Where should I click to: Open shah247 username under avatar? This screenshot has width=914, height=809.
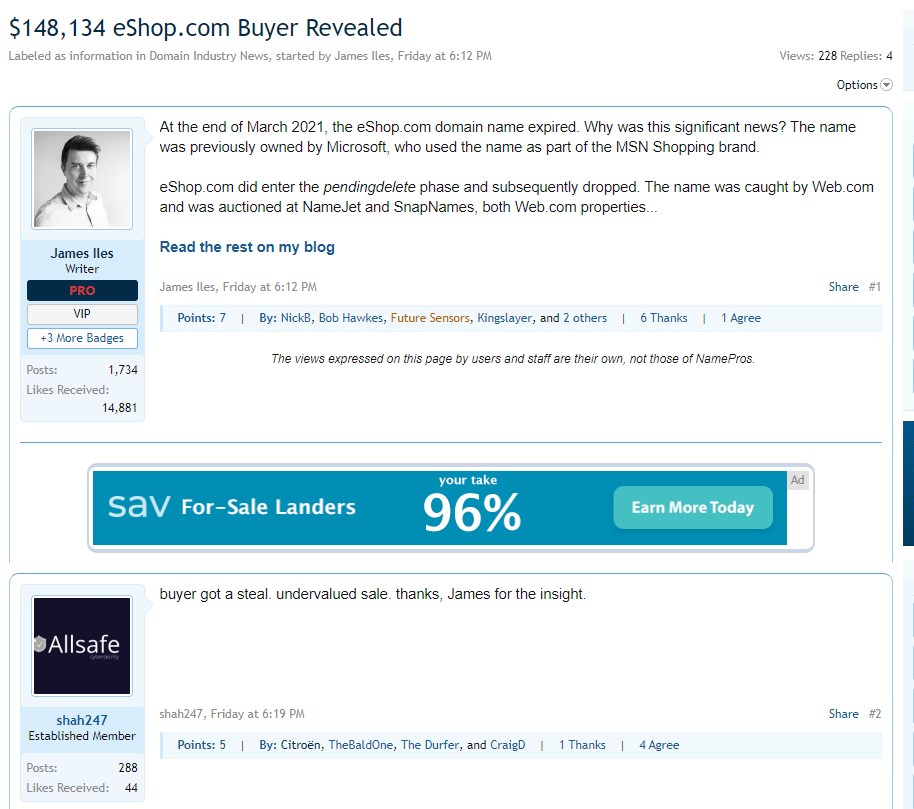(x=82, y=720)
